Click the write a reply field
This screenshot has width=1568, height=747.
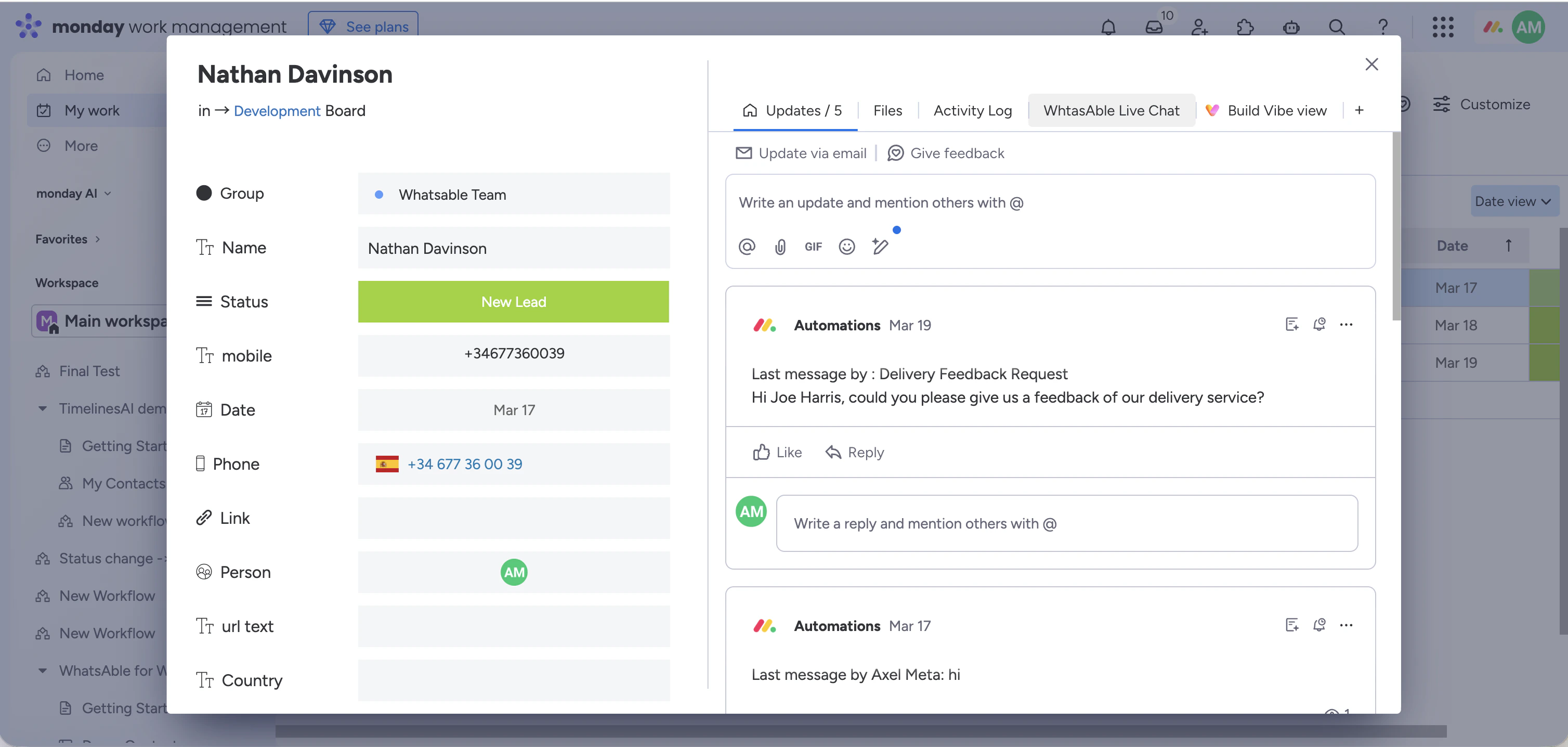[x=1066, y=523]
